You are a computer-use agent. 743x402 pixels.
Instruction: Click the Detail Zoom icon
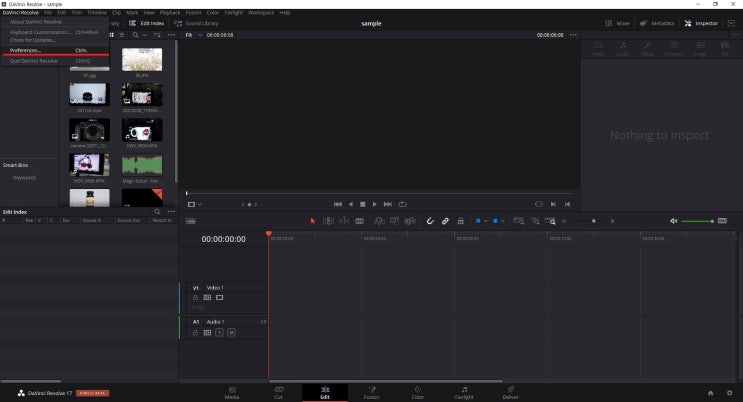tap(535, 221)
